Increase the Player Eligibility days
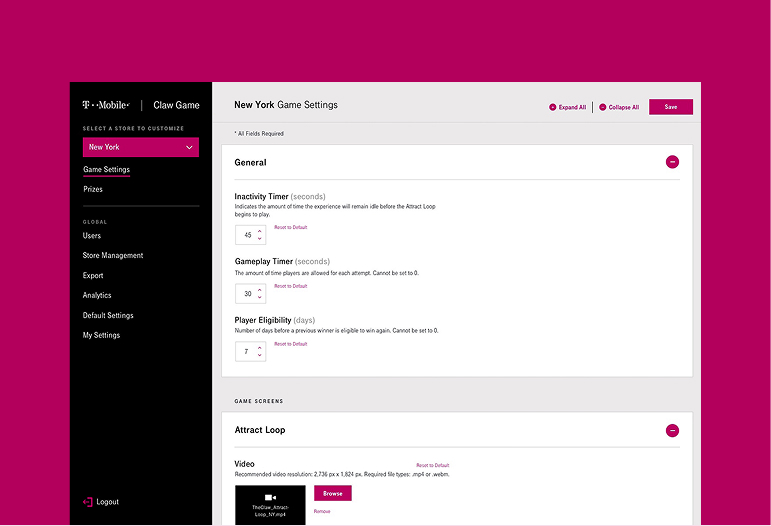The height and width of the screenshot is (526, 771). (260, 348)
